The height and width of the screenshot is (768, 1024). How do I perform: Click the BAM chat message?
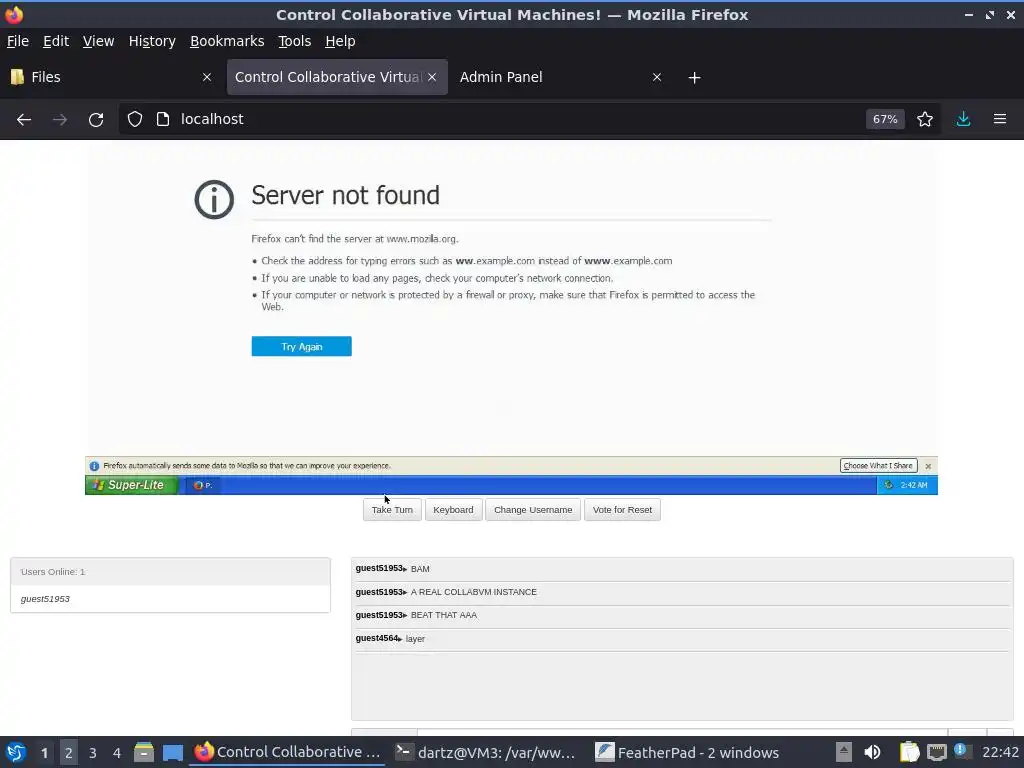[682, 569]
